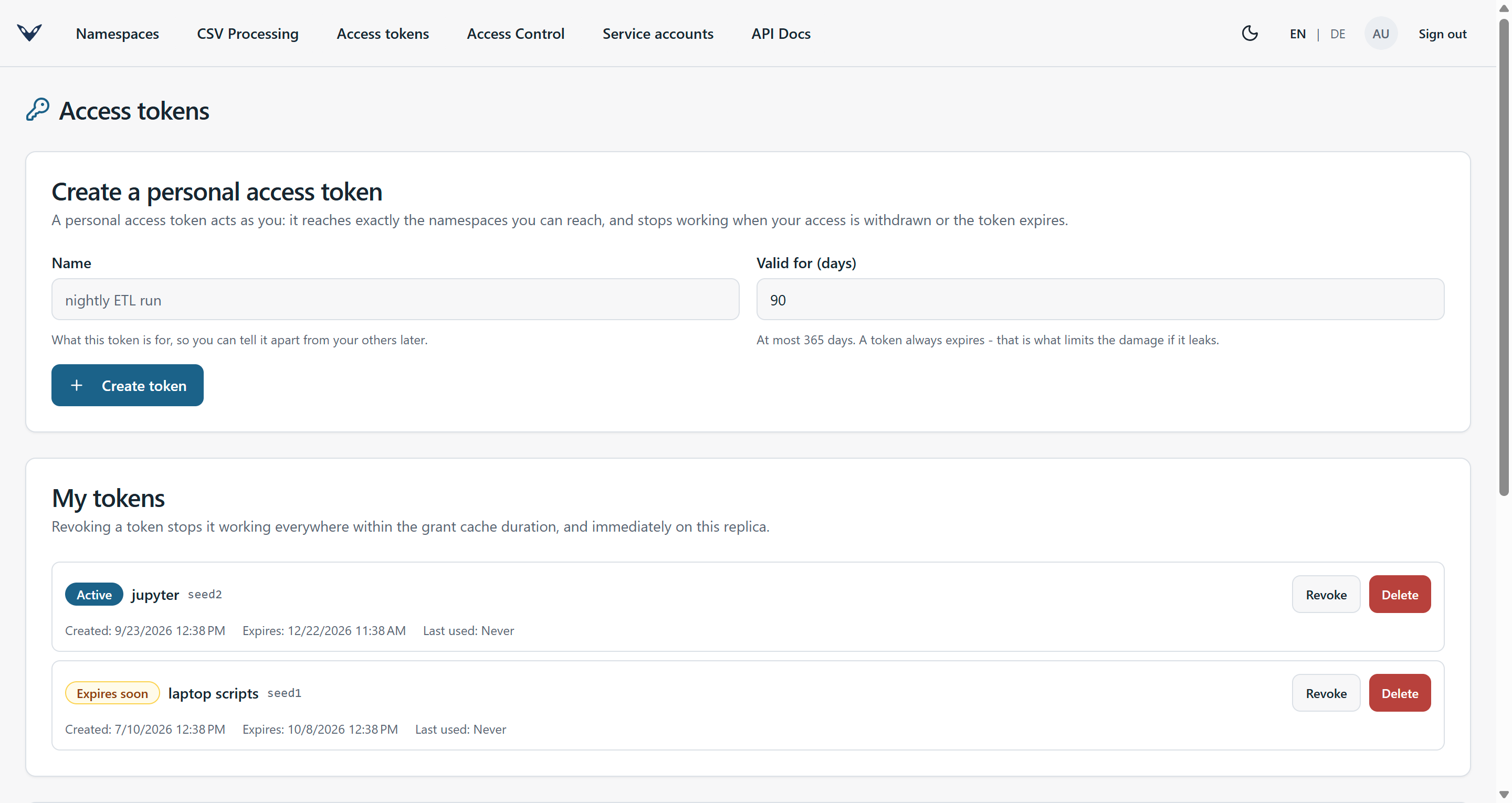Click Created: 9/23/2026 12:38 PM text
Screen dimensions: 1512x803
(145, 630)
